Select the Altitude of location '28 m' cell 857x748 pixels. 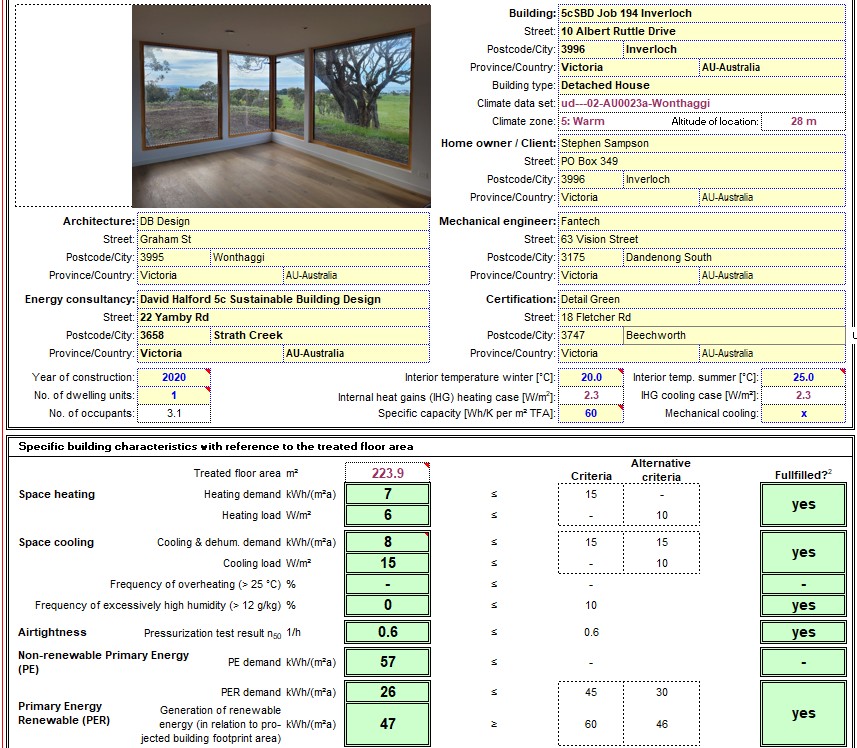tap(802, 122)
